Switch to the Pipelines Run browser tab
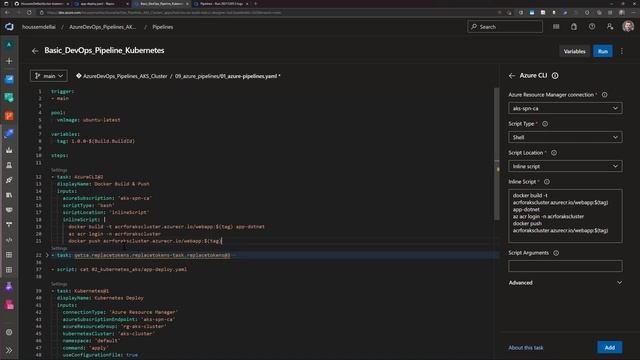The height and width of the screenshot is (360, 640). click(x=221, y=4)
